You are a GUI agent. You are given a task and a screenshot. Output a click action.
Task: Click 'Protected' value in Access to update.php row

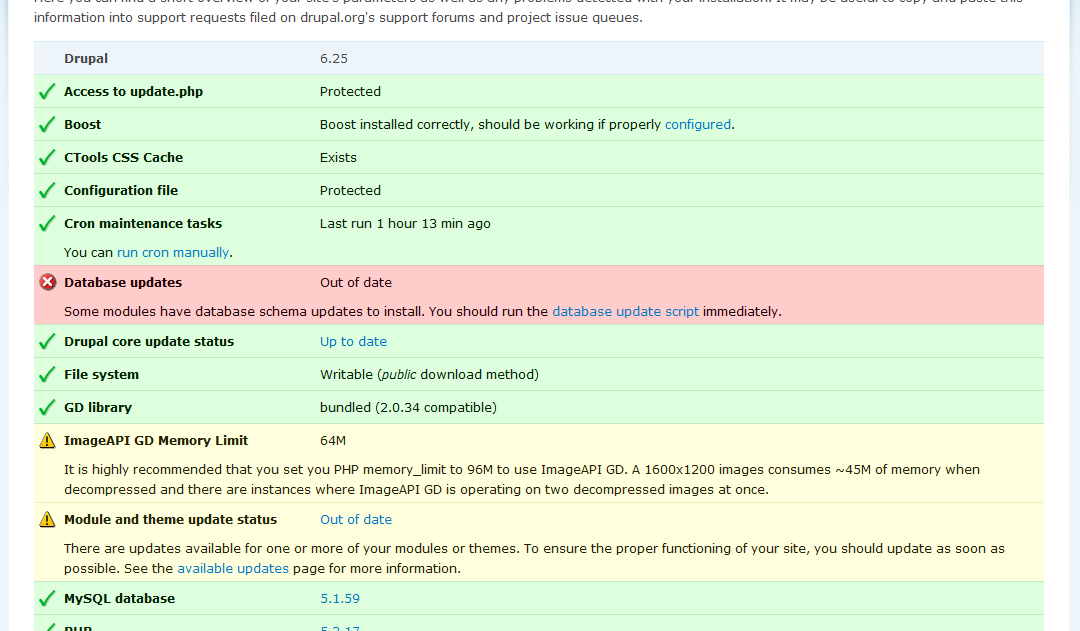click(351, 92)
